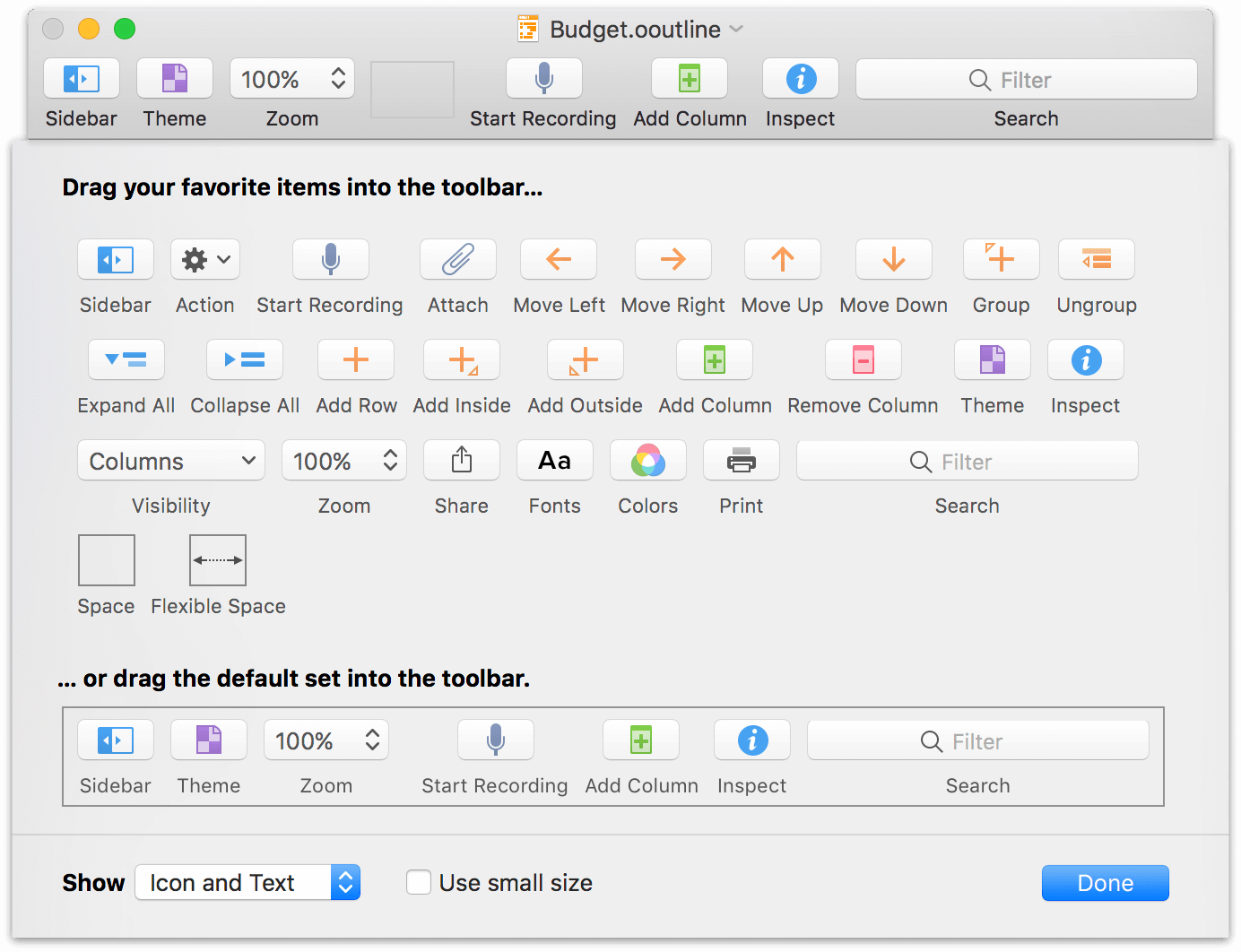Open the Zoom 100% control in the top toolbar

pos(292,79)
